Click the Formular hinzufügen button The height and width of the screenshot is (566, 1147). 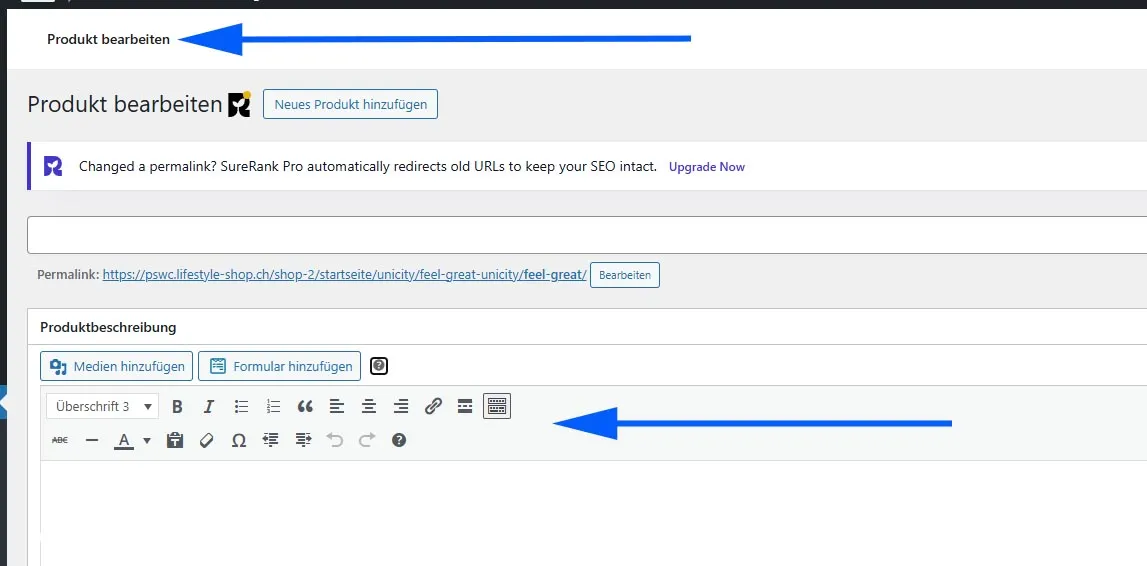pyautogui.click(x=279, y=366)
